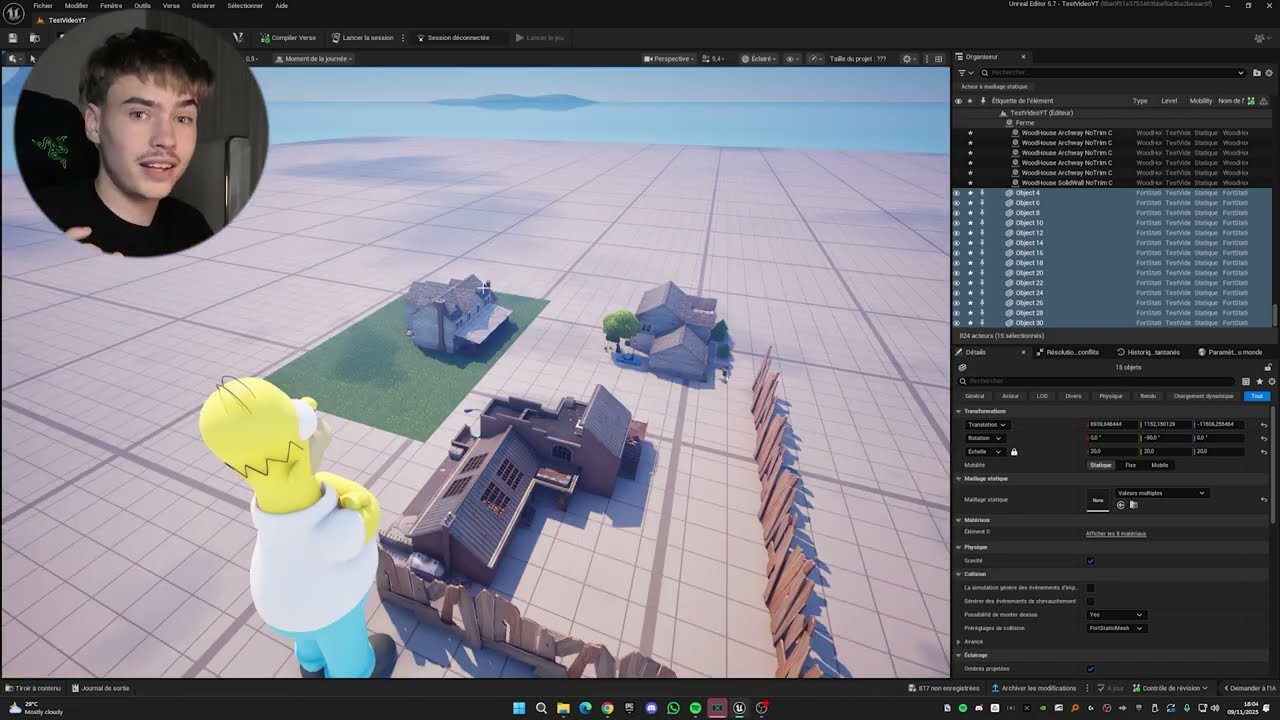This screenshot has width=1280, height=720.
Task: Open the Tiroir à contenu drawer
Action: (33, 688)
